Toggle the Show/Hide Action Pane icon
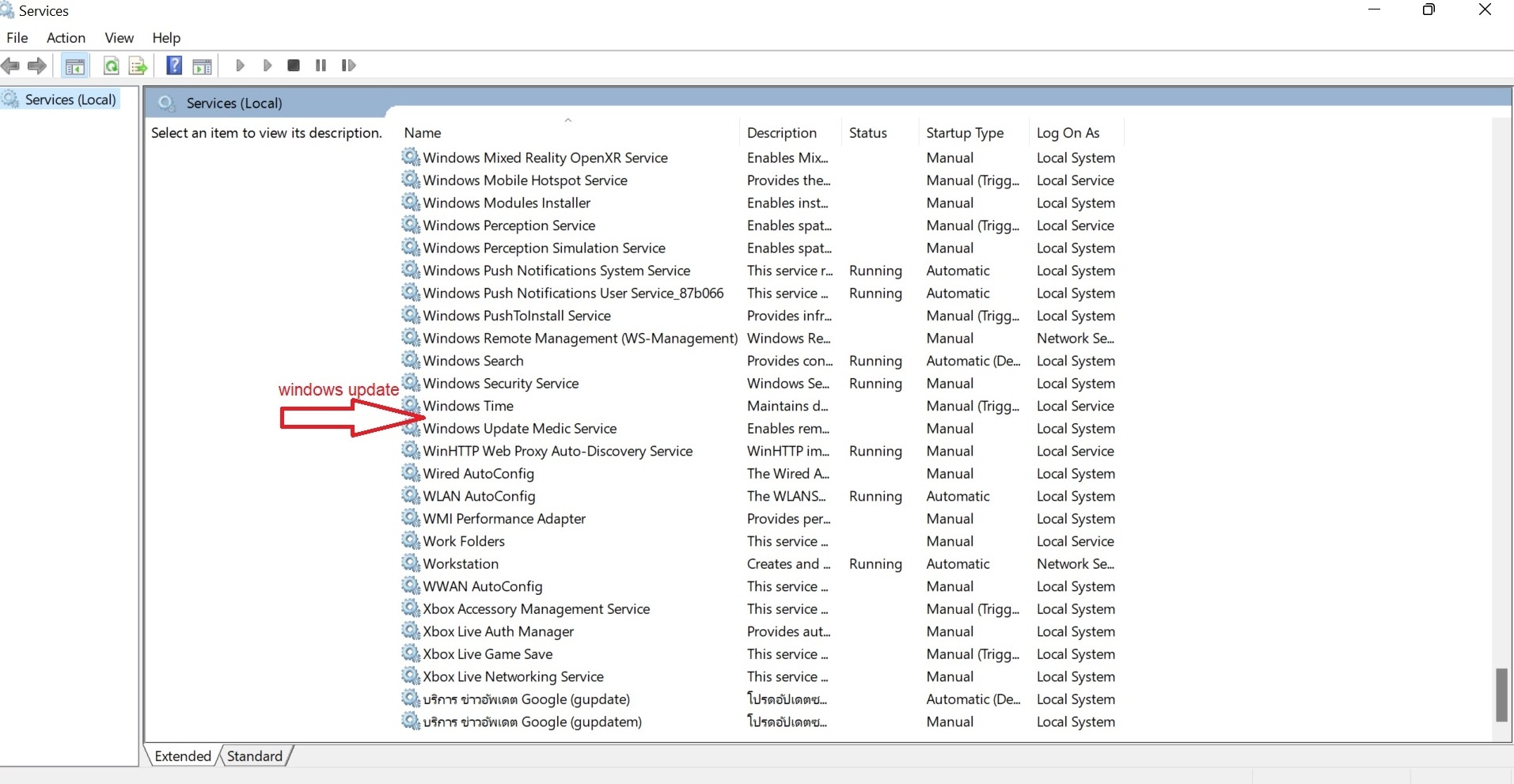This screenshot has height=784, width=1514. (203, 66)
